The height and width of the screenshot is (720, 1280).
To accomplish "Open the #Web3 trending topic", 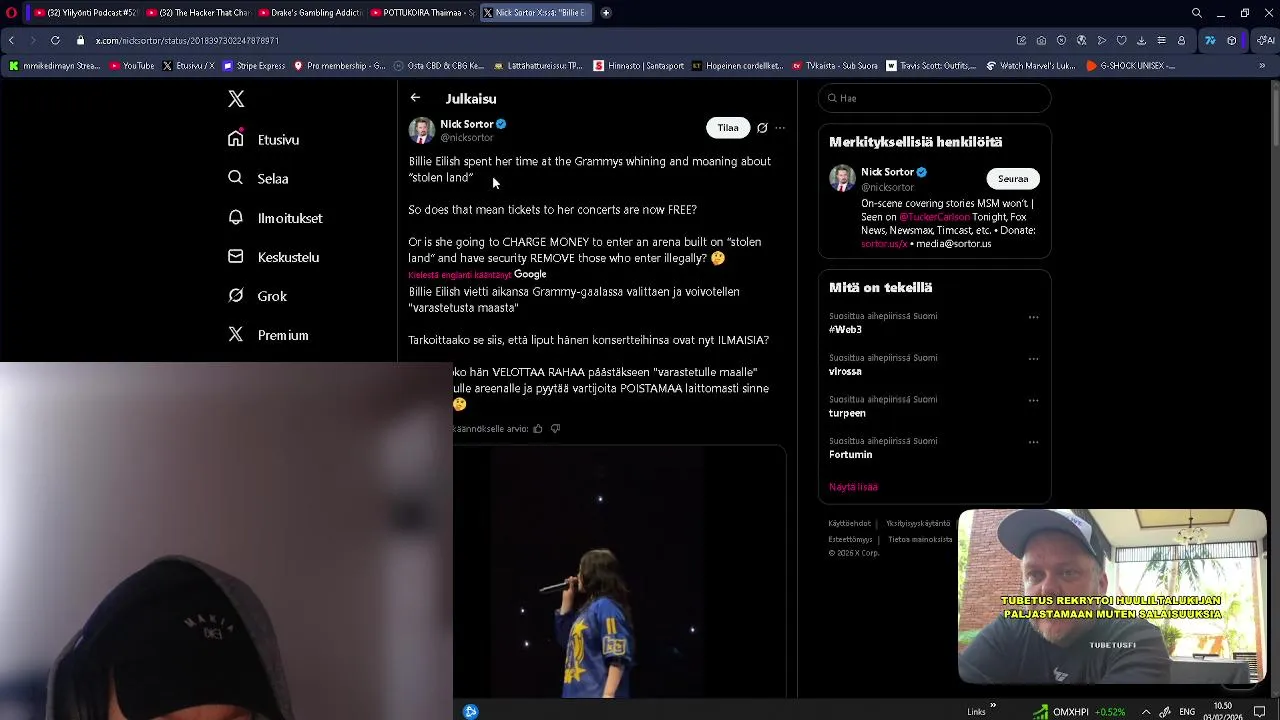I will [845, 329].
